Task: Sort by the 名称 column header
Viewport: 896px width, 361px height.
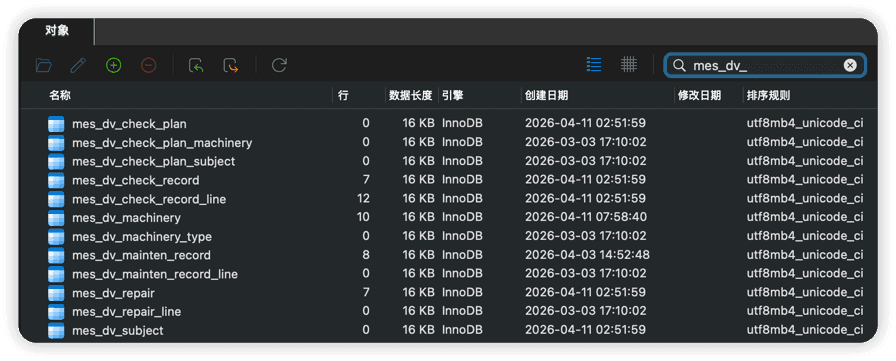Action: pos(60,95)
